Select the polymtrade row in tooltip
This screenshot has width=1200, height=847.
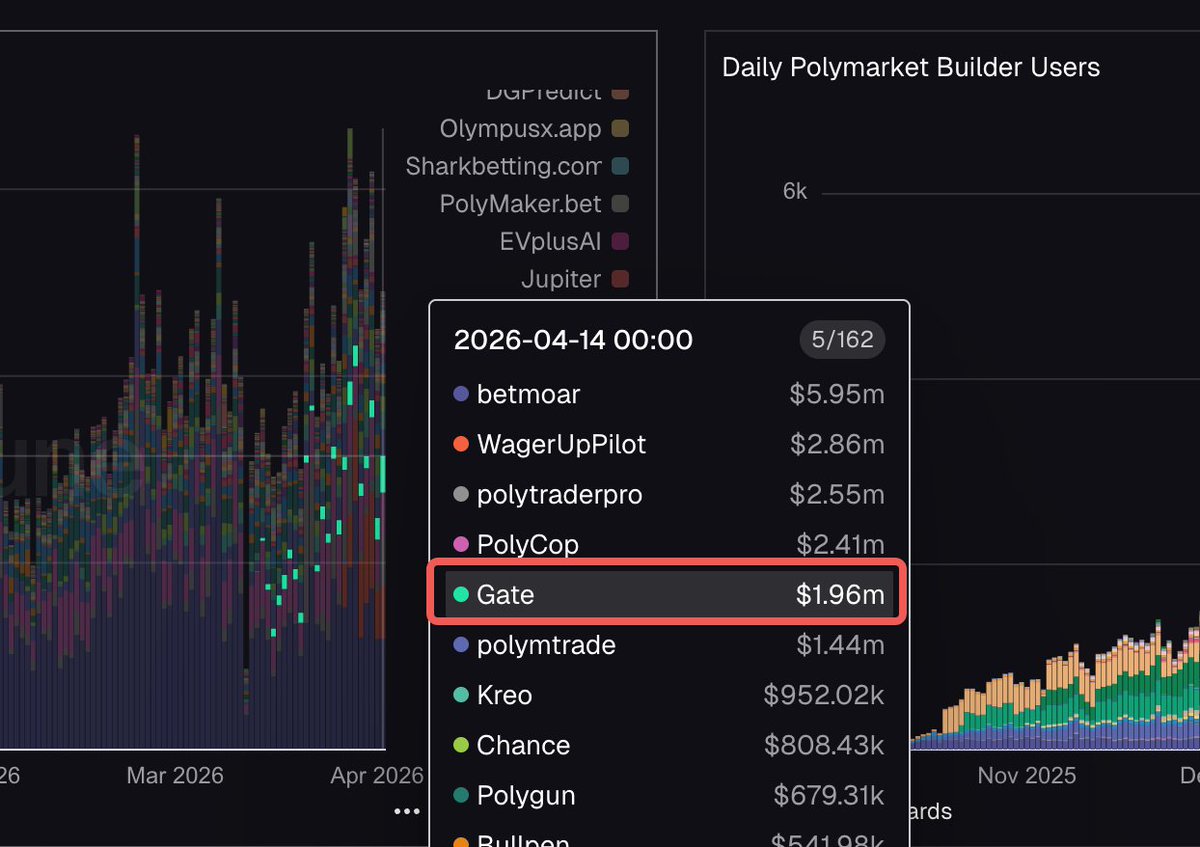669,645
